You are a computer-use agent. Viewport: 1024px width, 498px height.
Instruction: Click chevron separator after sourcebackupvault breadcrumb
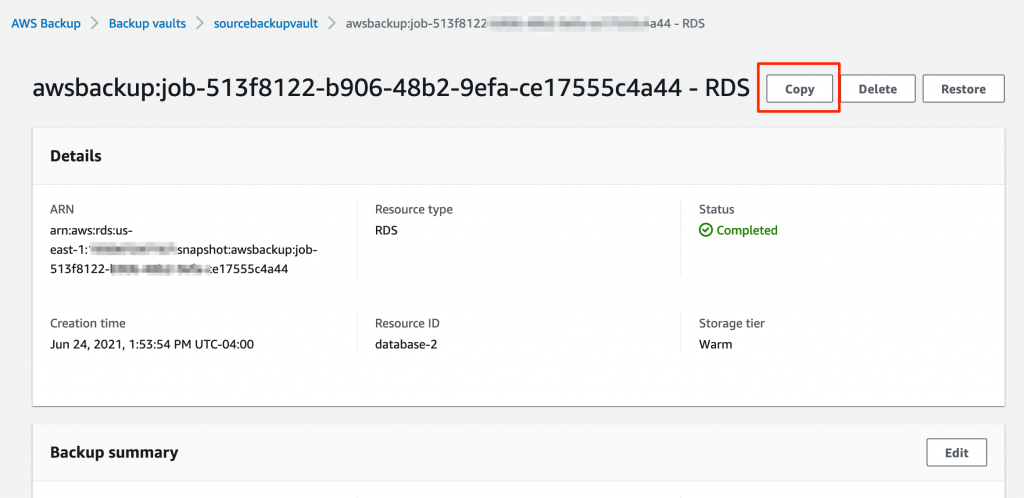pos(332,23)
